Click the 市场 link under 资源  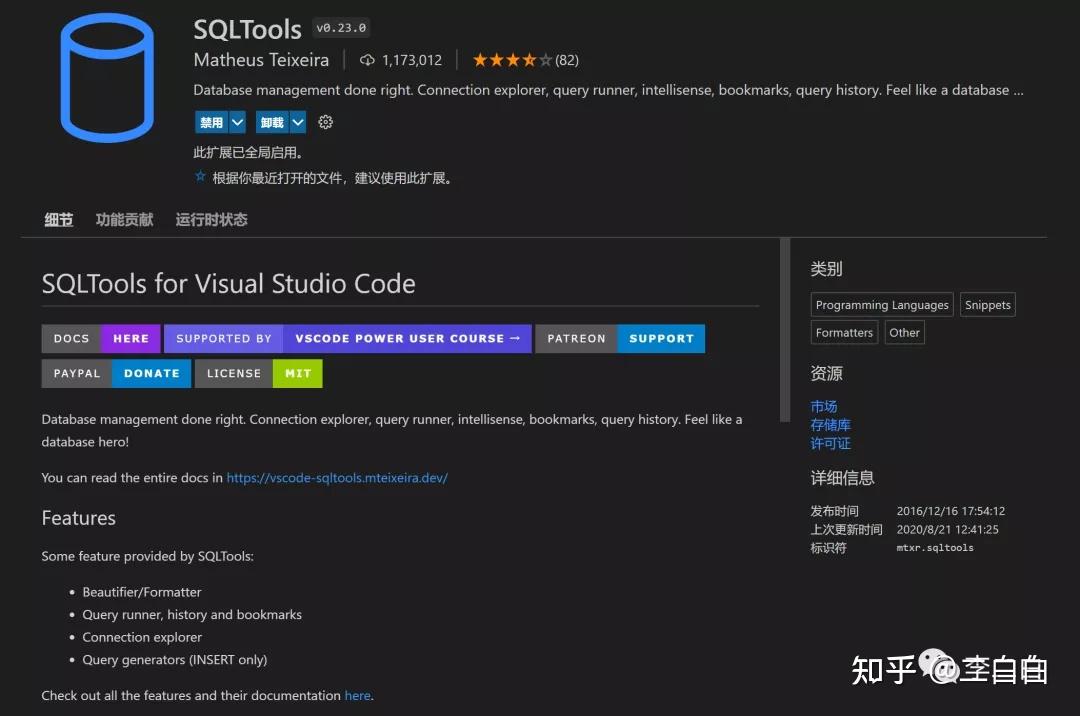click(824, 406)
